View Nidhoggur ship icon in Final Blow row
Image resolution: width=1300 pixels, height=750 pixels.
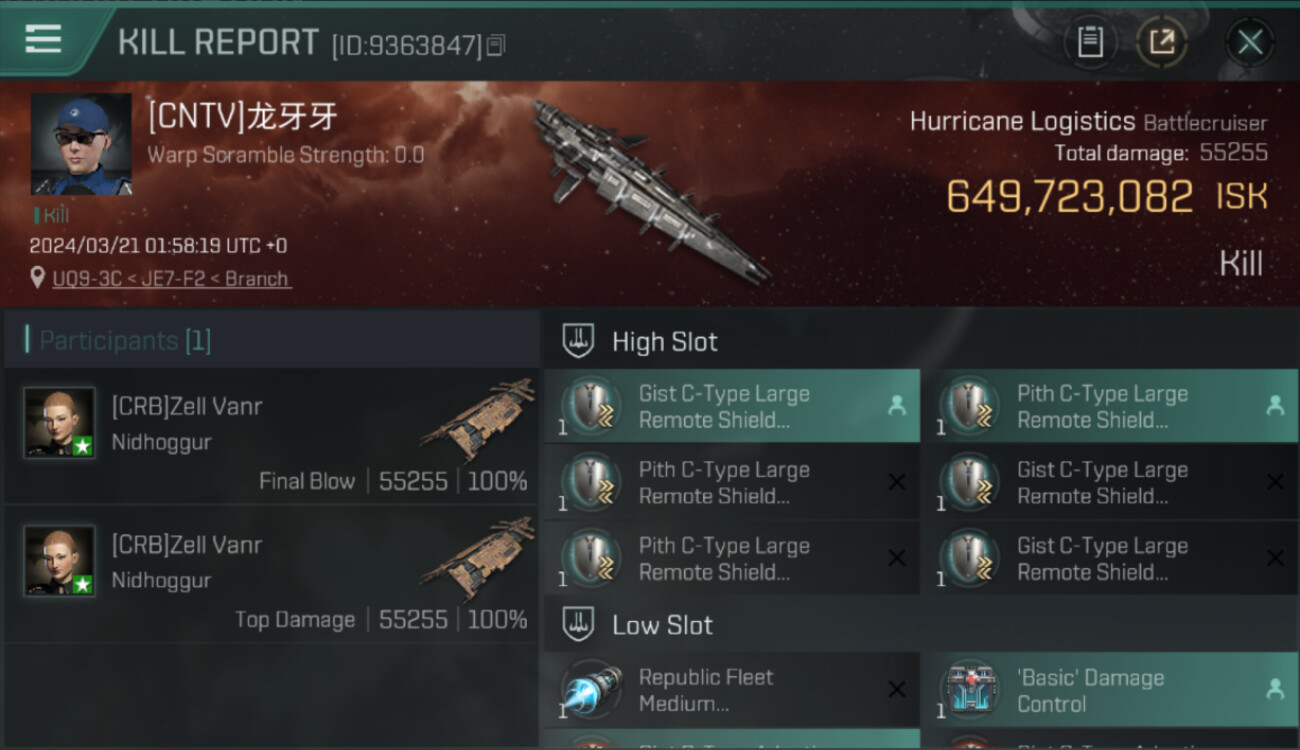[477, 418]
